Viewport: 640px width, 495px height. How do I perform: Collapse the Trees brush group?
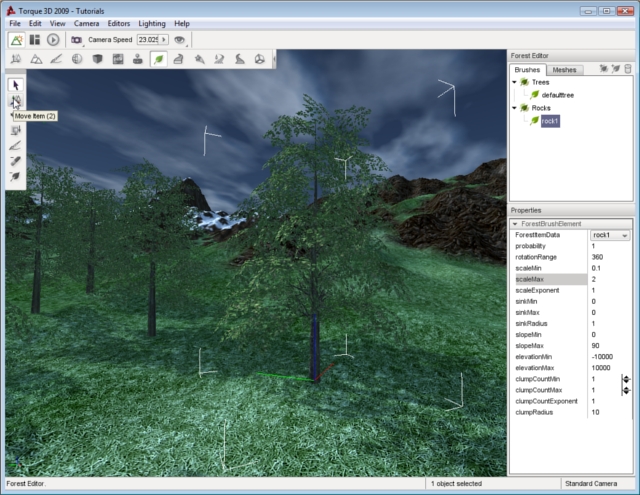pyautogui.click(x=514, y=82)
